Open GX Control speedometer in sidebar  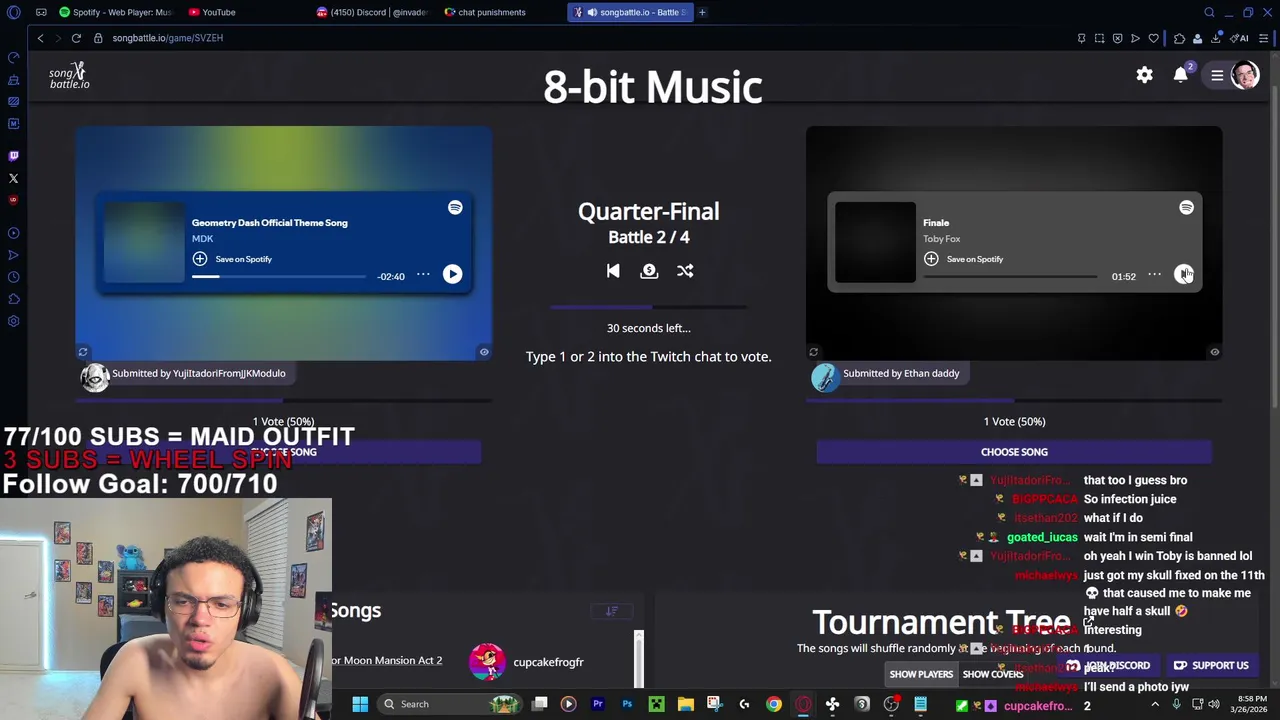pyautogui.click(x=13, y=57)
